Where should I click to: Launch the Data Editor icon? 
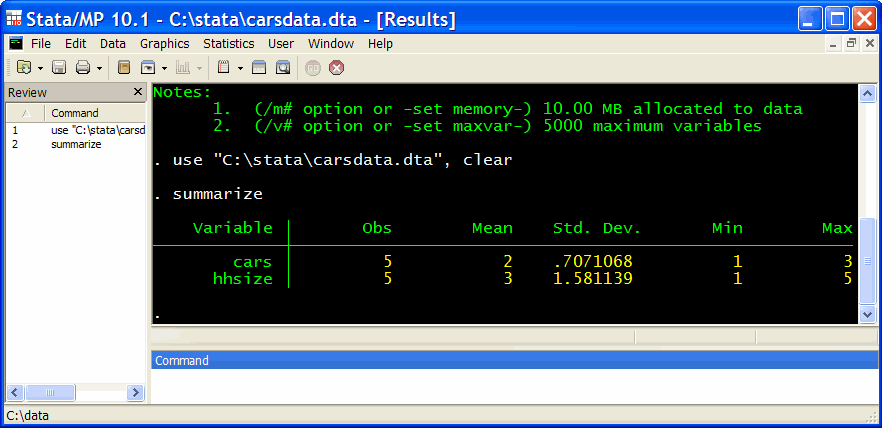pos(259,68)
